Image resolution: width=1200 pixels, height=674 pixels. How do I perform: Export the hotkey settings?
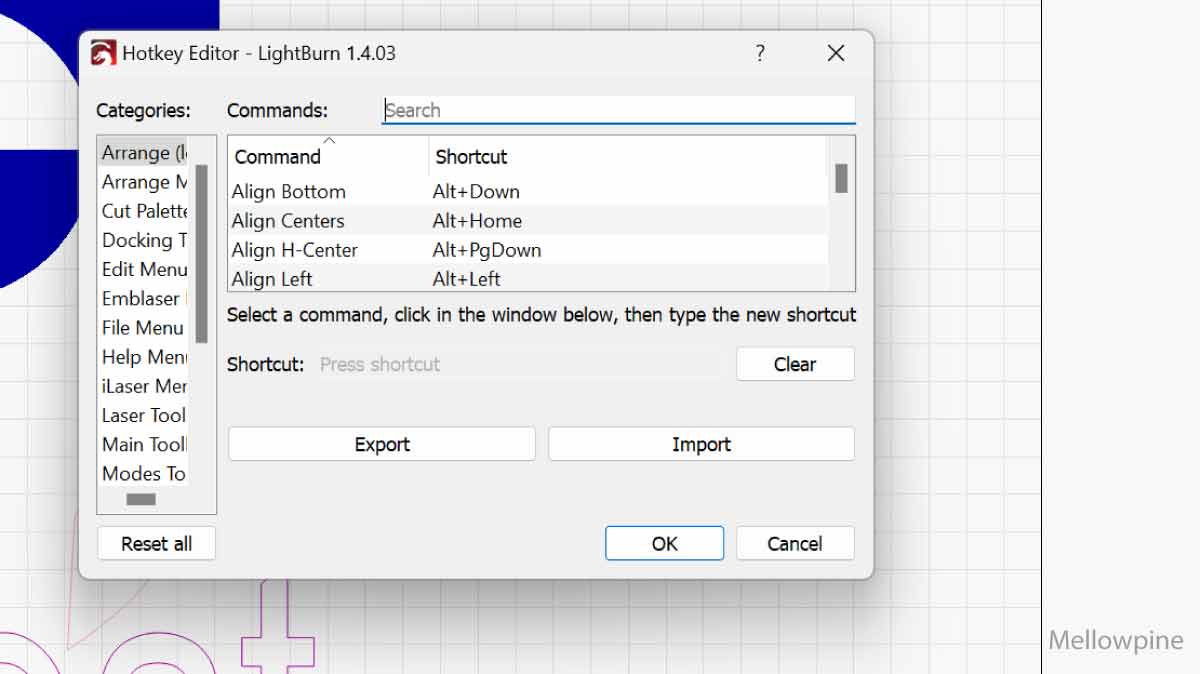tap(382, 445)
